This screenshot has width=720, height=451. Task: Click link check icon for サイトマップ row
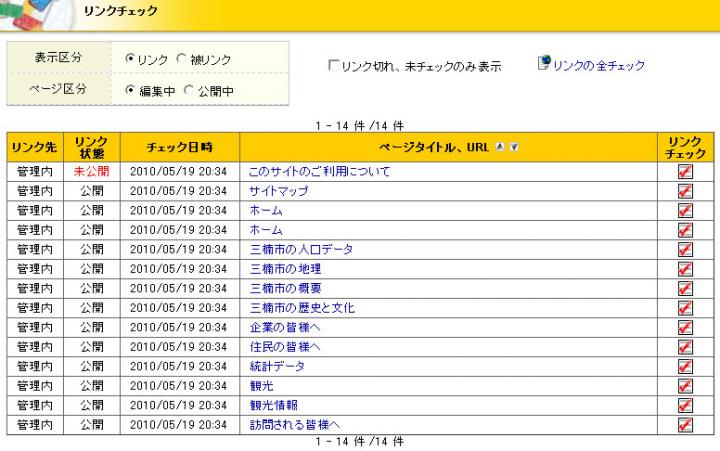[x=684, y=191]
